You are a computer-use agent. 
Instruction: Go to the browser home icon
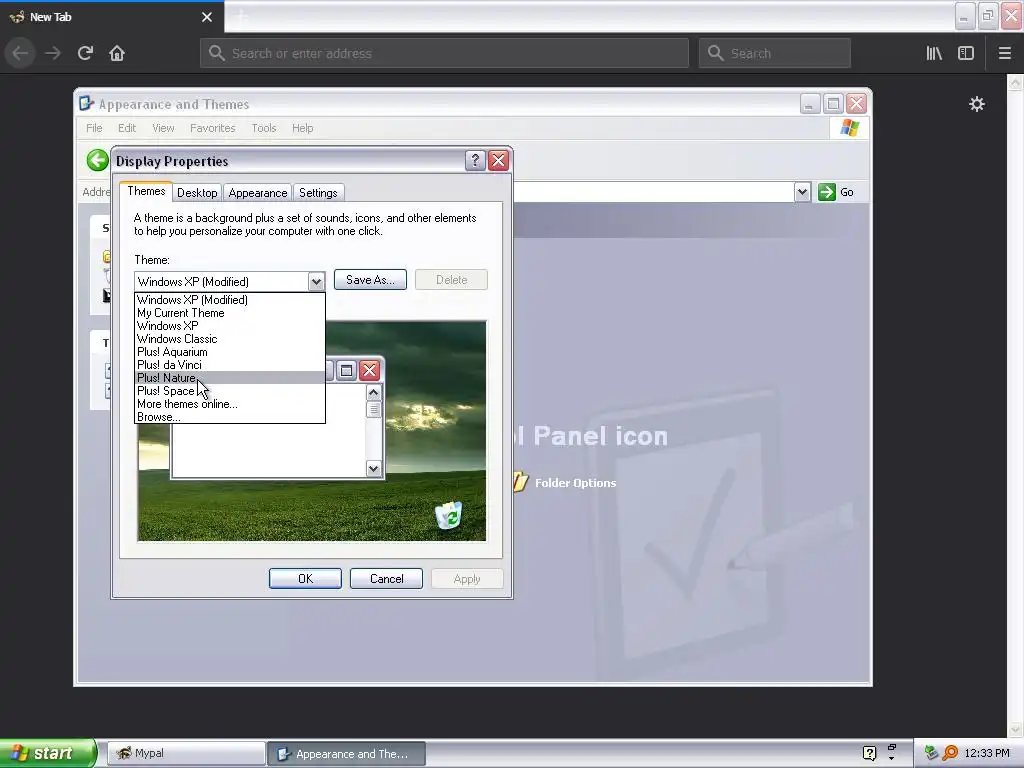(117, 53)
